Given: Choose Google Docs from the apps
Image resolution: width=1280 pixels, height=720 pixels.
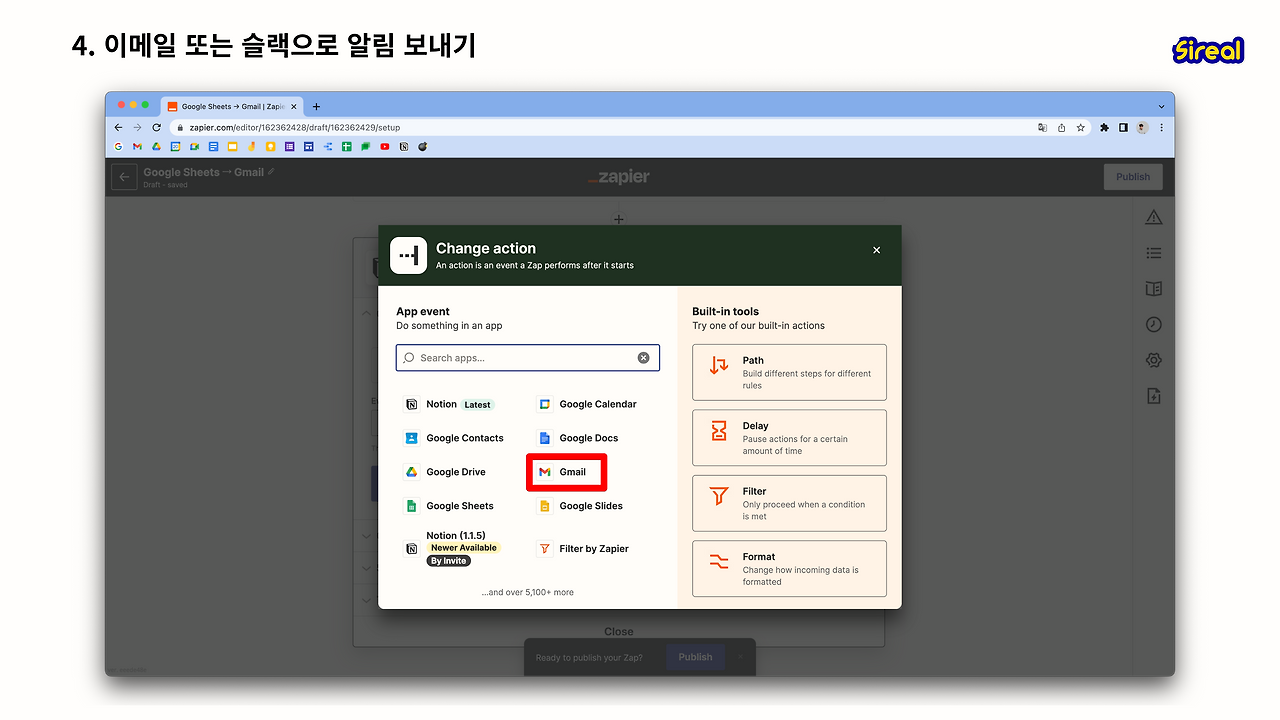Looking at the screenshot, I should (578, 438).
